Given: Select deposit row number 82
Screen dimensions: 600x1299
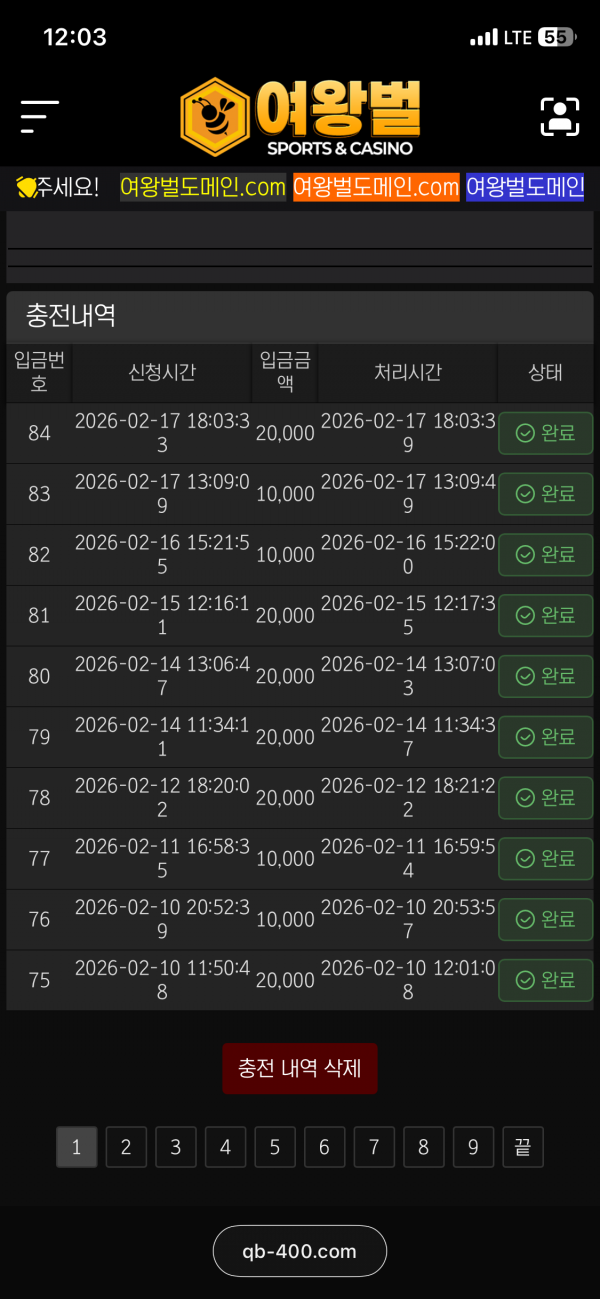Looking at the screenshot, I should pyautogui.click(x=39, y=555).
